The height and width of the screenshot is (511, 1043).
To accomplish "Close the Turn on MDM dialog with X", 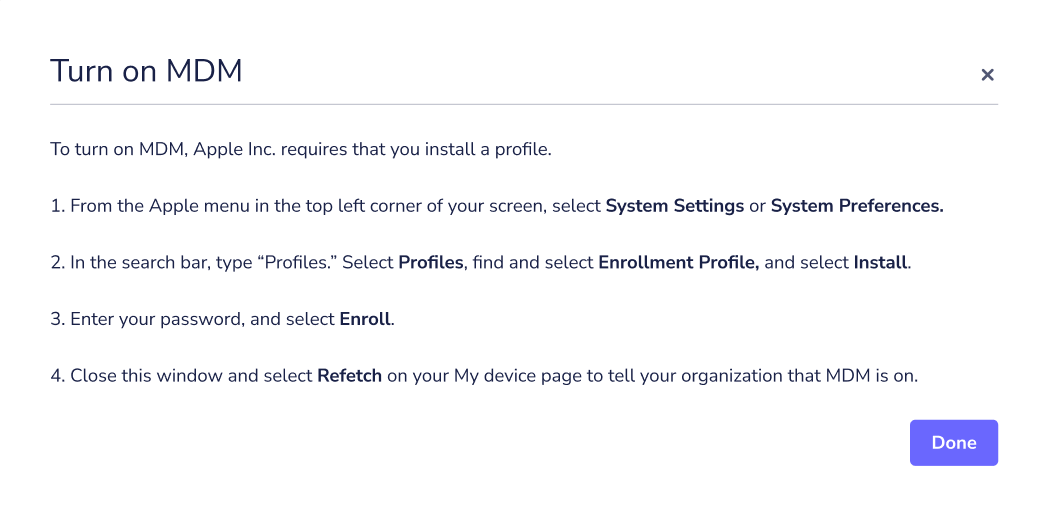I will 987,75.
